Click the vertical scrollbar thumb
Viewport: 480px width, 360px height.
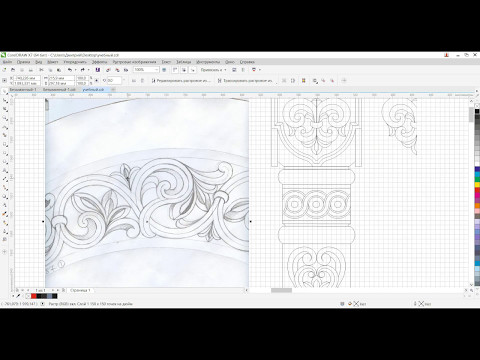pos(471,115)
